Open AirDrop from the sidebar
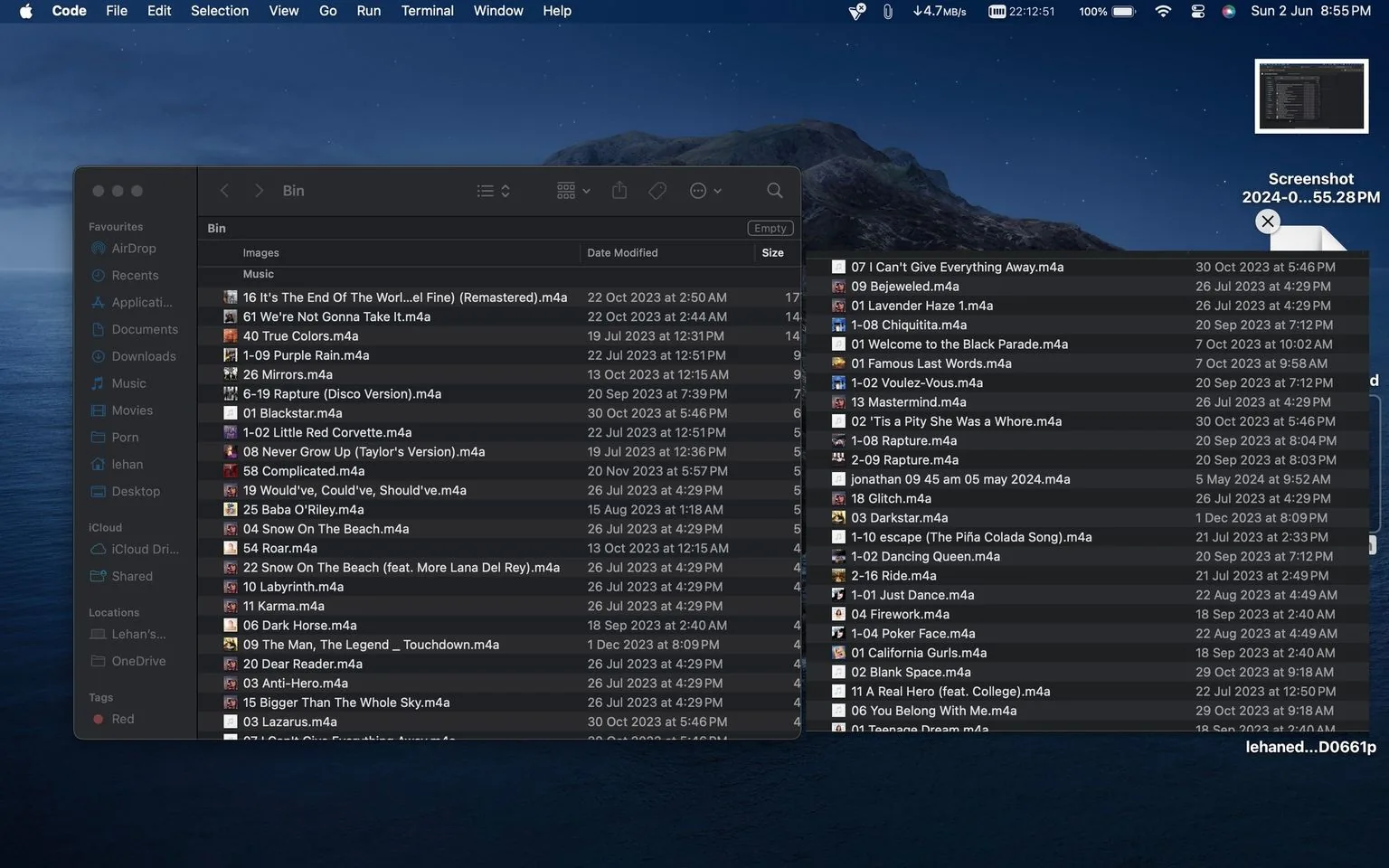Screen dimensions: 1389x868 pos(133,248)
